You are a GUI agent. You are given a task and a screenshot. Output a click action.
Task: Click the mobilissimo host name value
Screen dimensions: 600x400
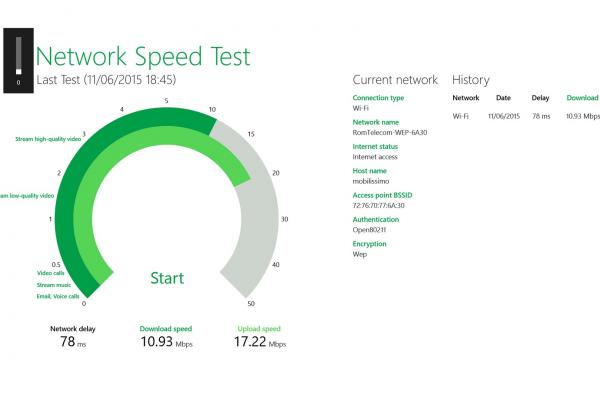coord(370,181)
